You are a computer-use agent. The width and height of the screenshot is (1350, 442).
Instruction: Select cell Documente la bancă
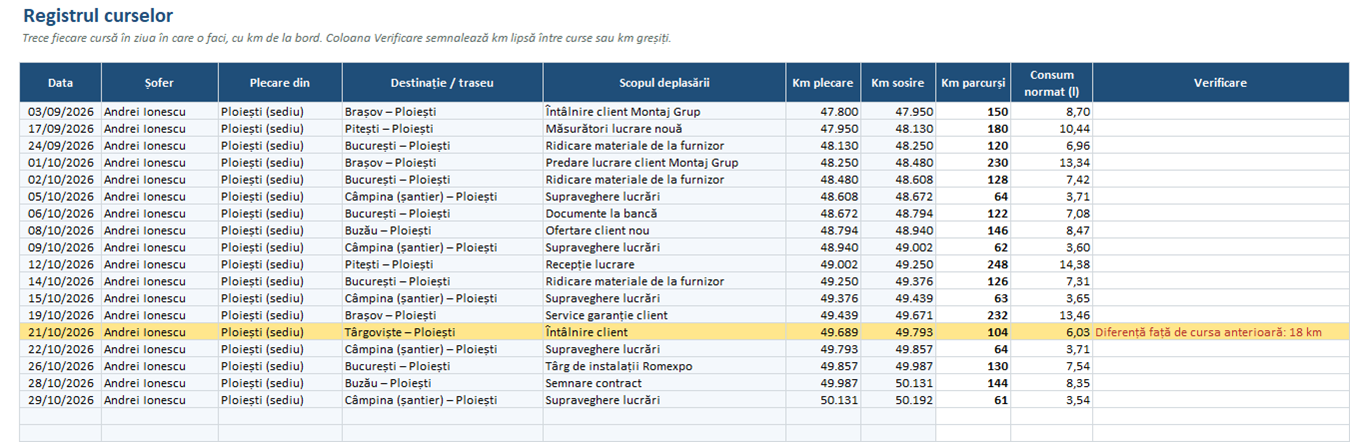(664, 214)
